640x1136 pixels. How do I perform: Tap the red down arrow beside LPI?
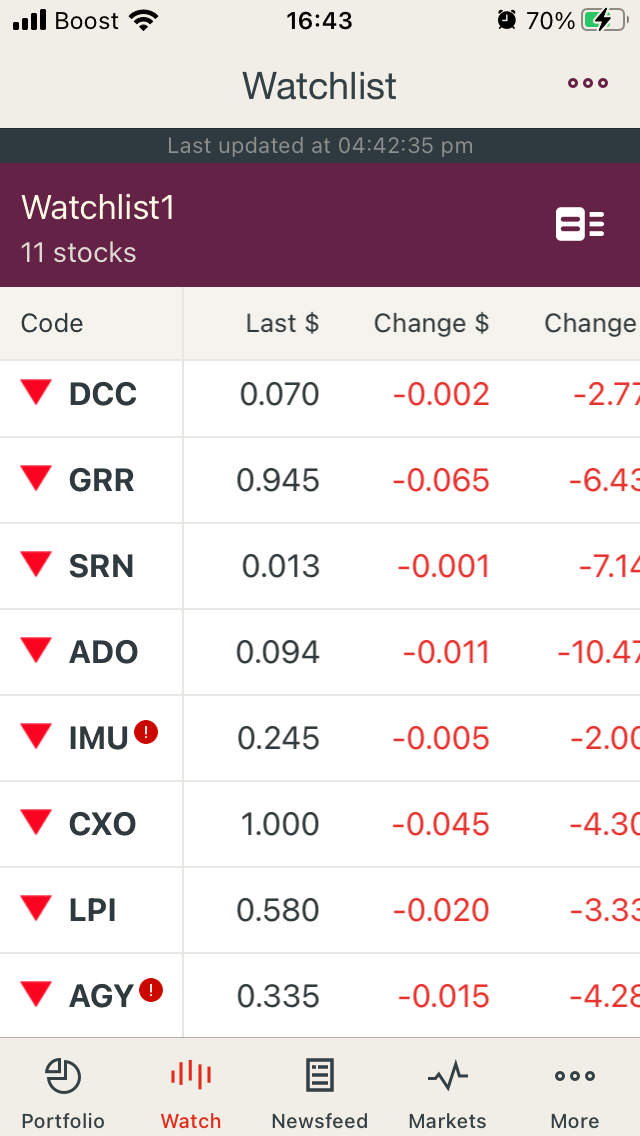(36, 907)
